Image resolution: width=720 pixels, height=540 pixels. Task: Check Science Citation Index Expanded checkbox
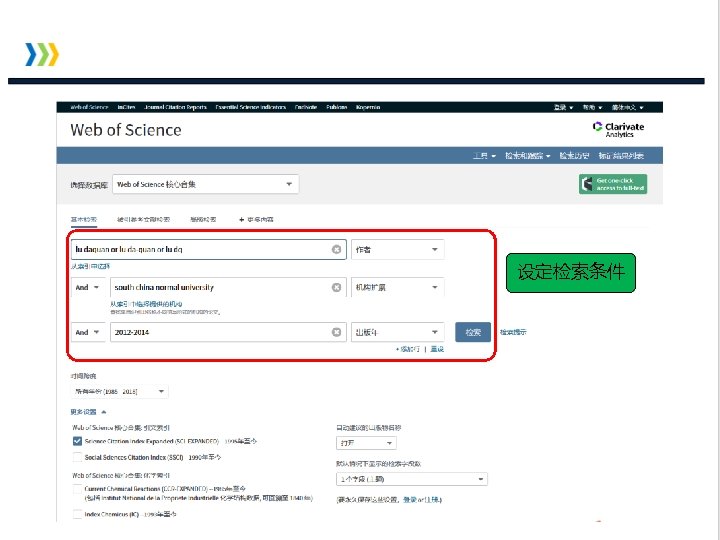pos(77,441)
